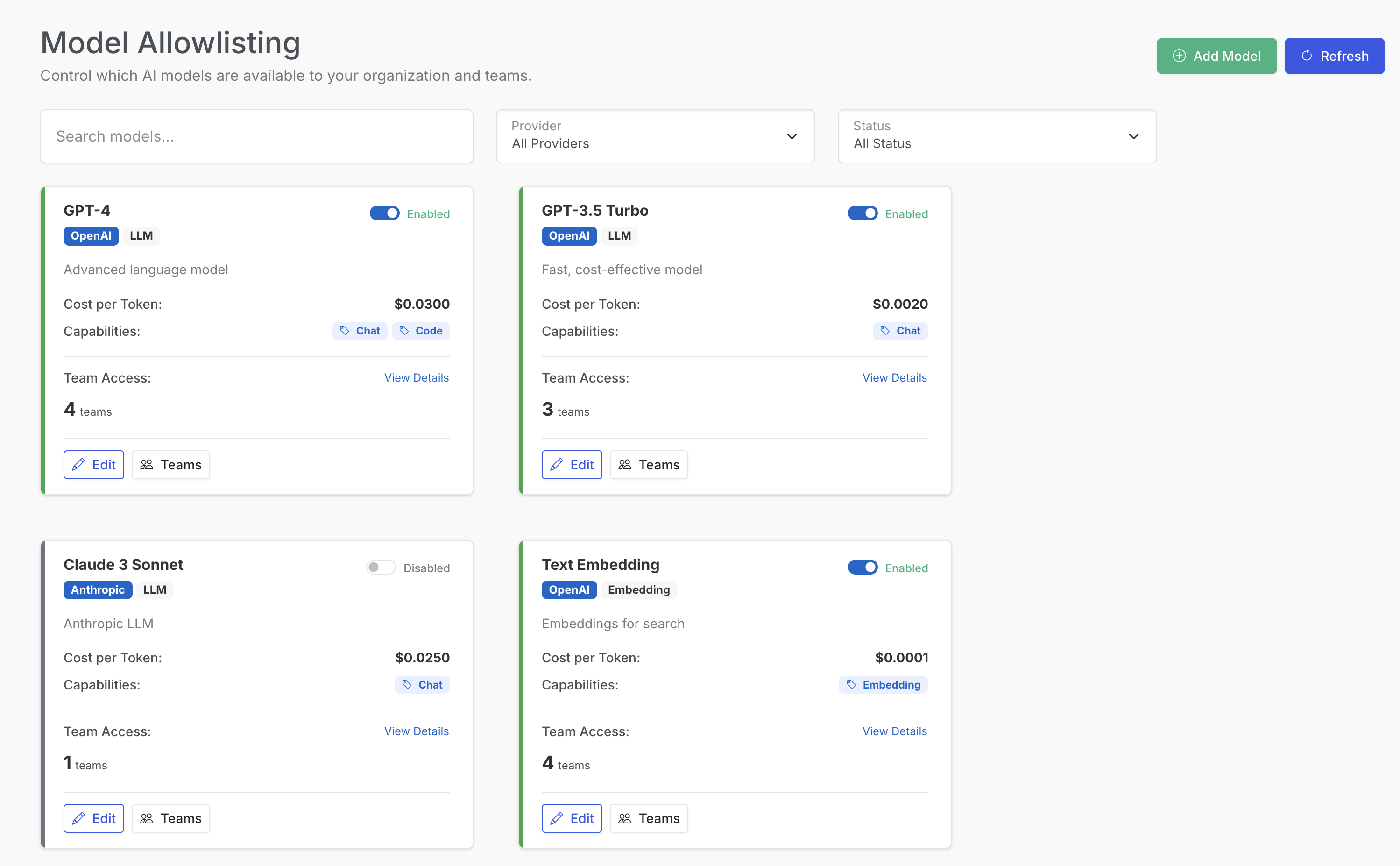
Task: Open the Provider filter dropdown
Action: pos(655,136)
